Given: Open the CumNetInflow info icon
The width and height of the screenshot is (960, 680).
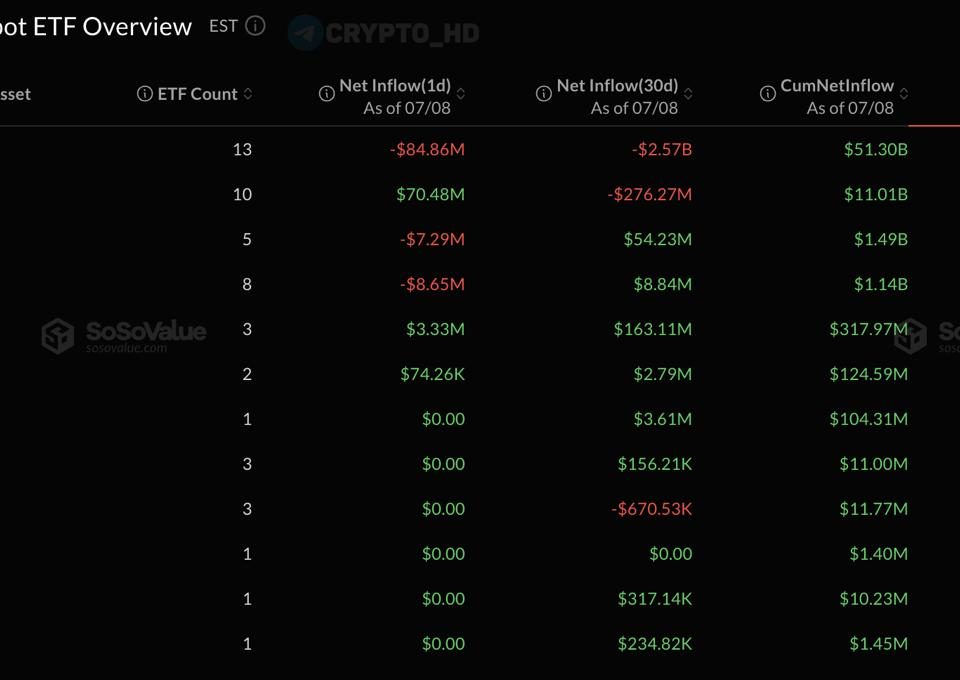Looking at the screenshot, I should tap(768, 94).
